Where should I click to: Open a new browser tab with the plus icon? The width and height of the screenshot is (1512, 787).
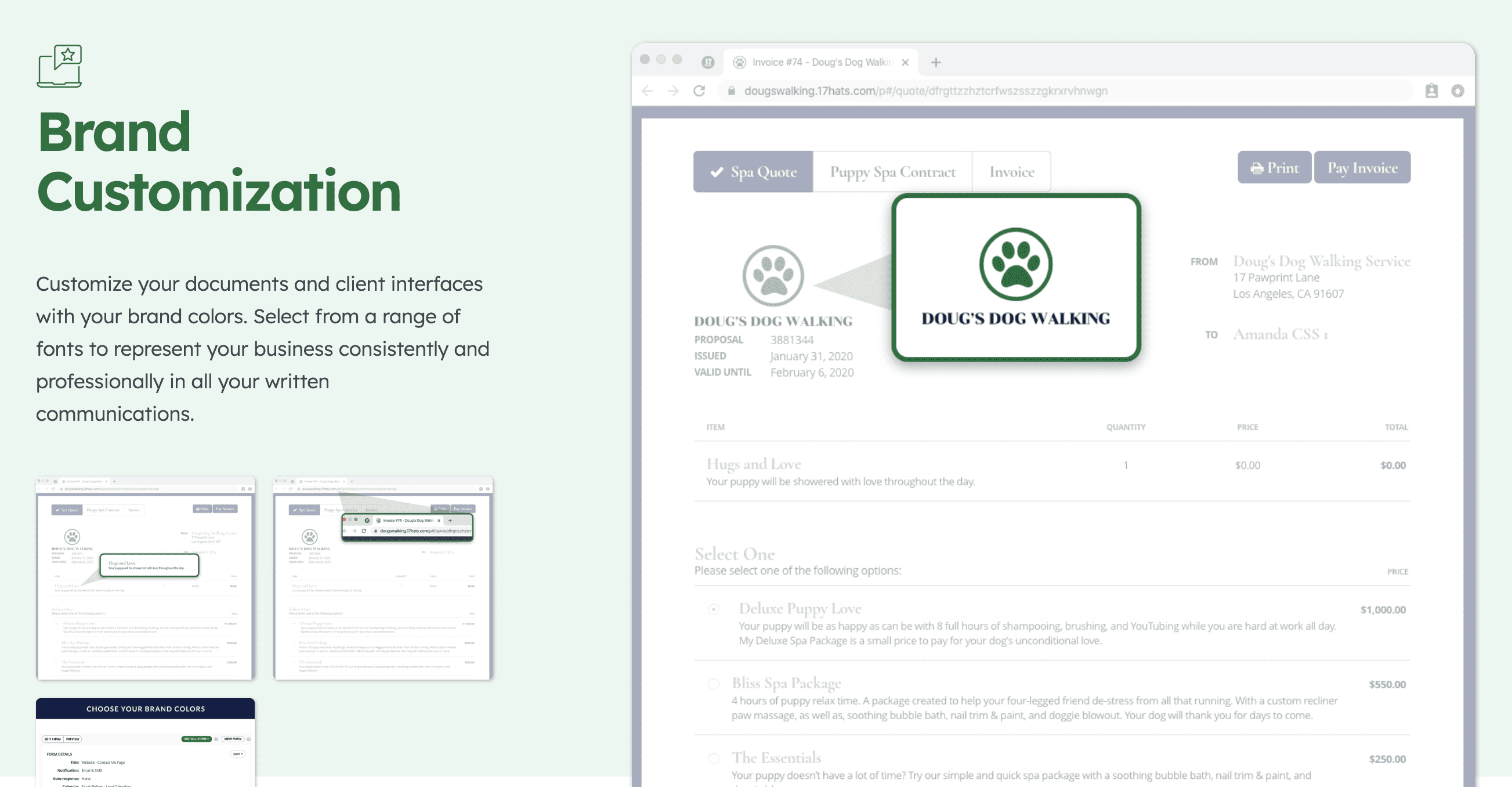(x=936, y=62)
